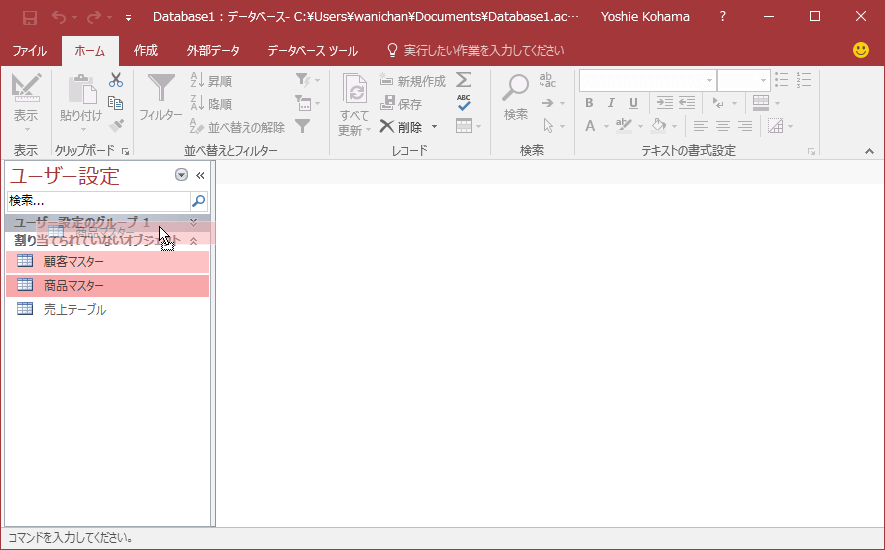Click the Sigma totals icon
The height and width of the screenshot is (550, 885).
(464, 80)
